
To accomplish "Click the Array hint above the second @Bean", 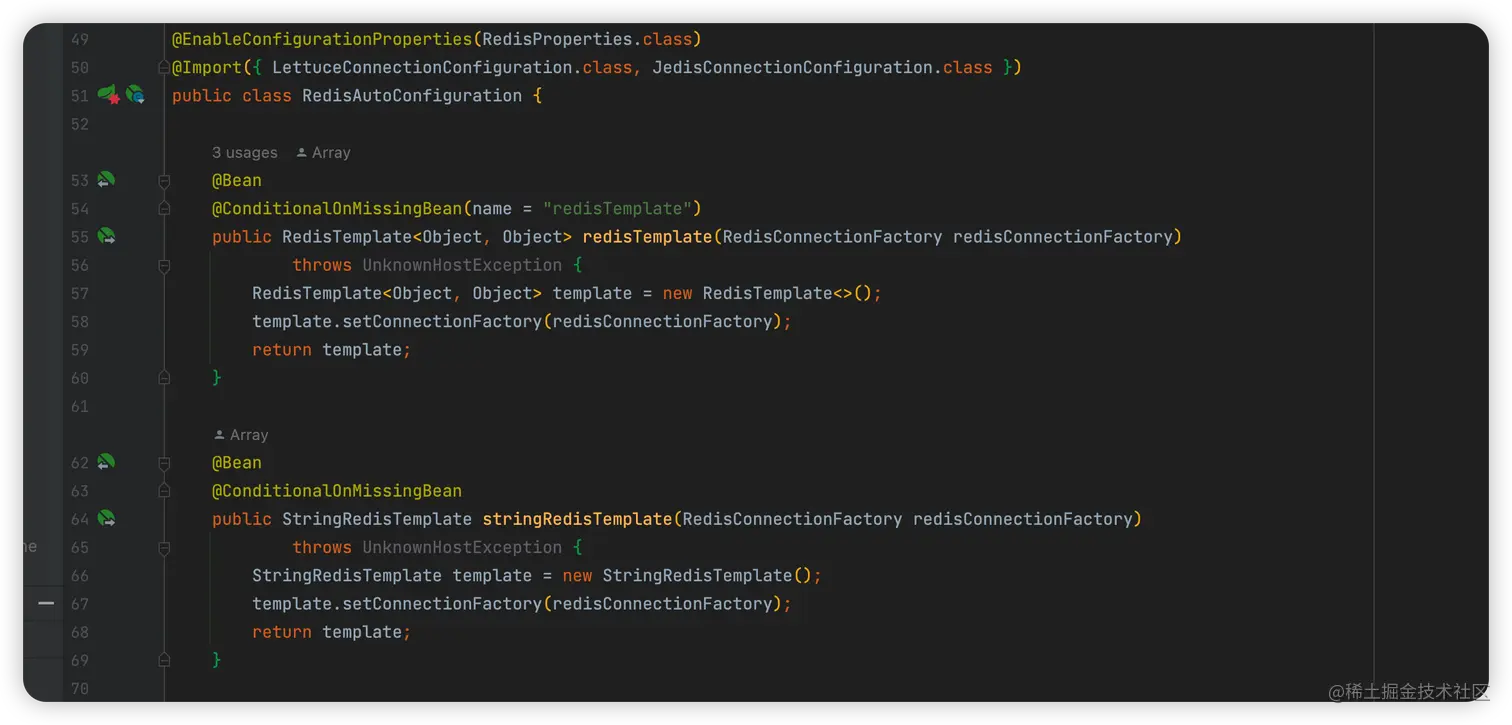I will [247, 434].
